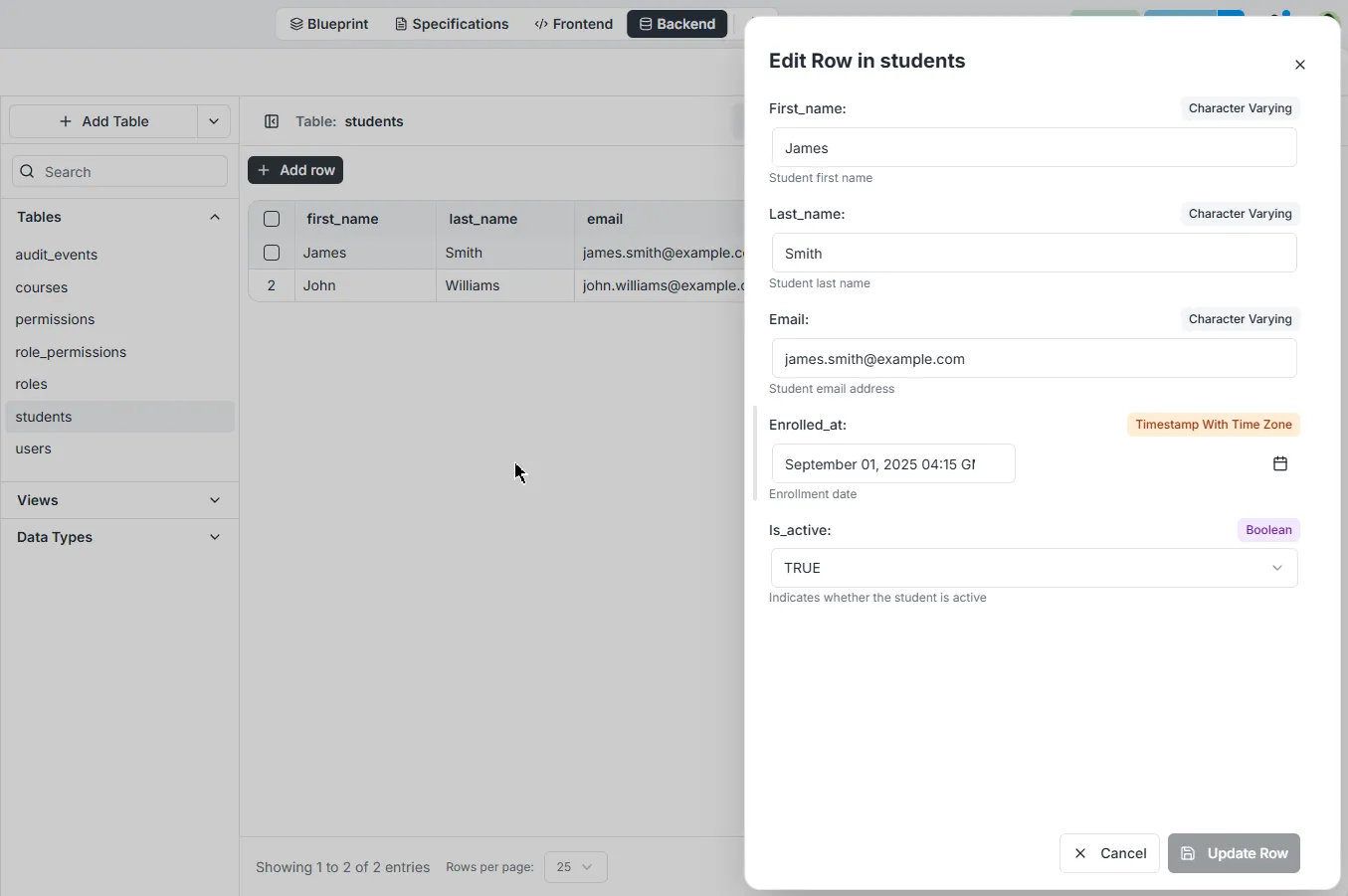1348x896 pixels.
Task: Open the Add Table dropdown arrow
Action: point(214,121)
